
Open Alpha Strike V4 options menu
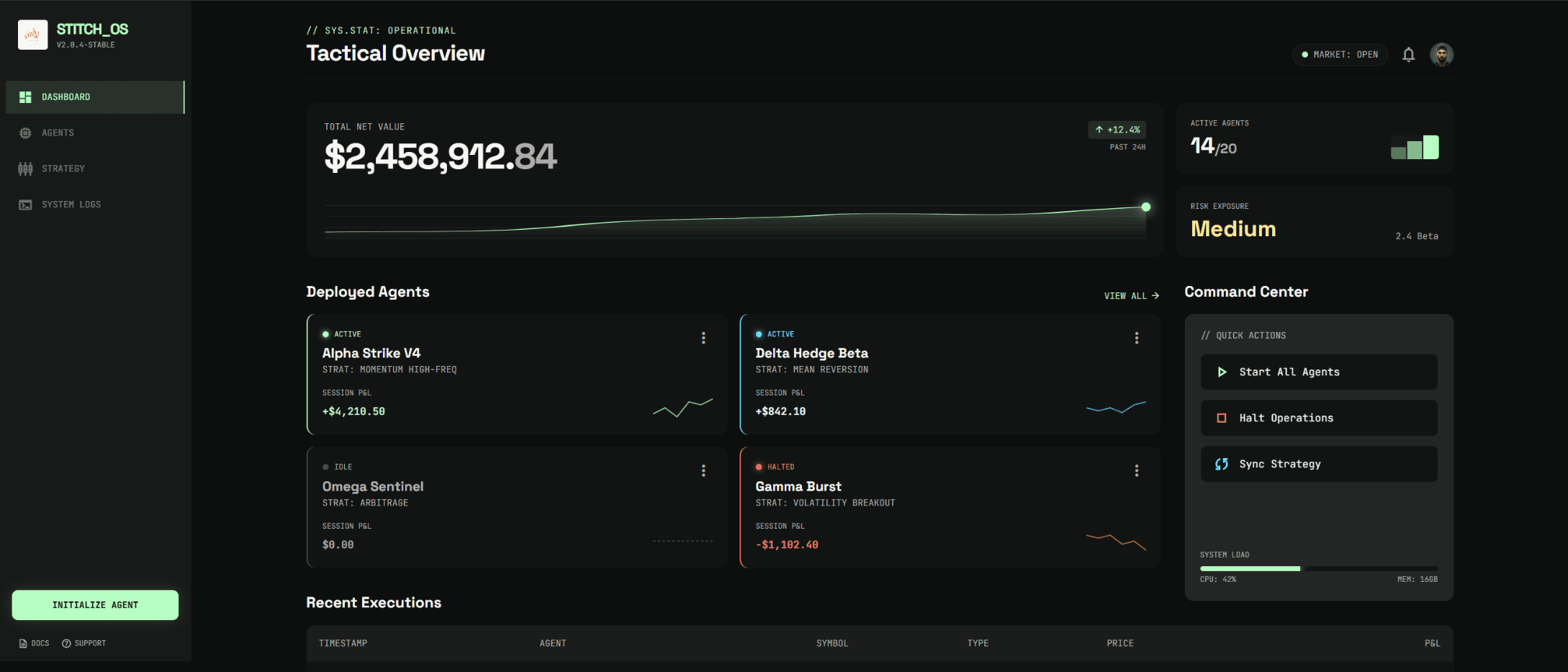tap(703, 338)
